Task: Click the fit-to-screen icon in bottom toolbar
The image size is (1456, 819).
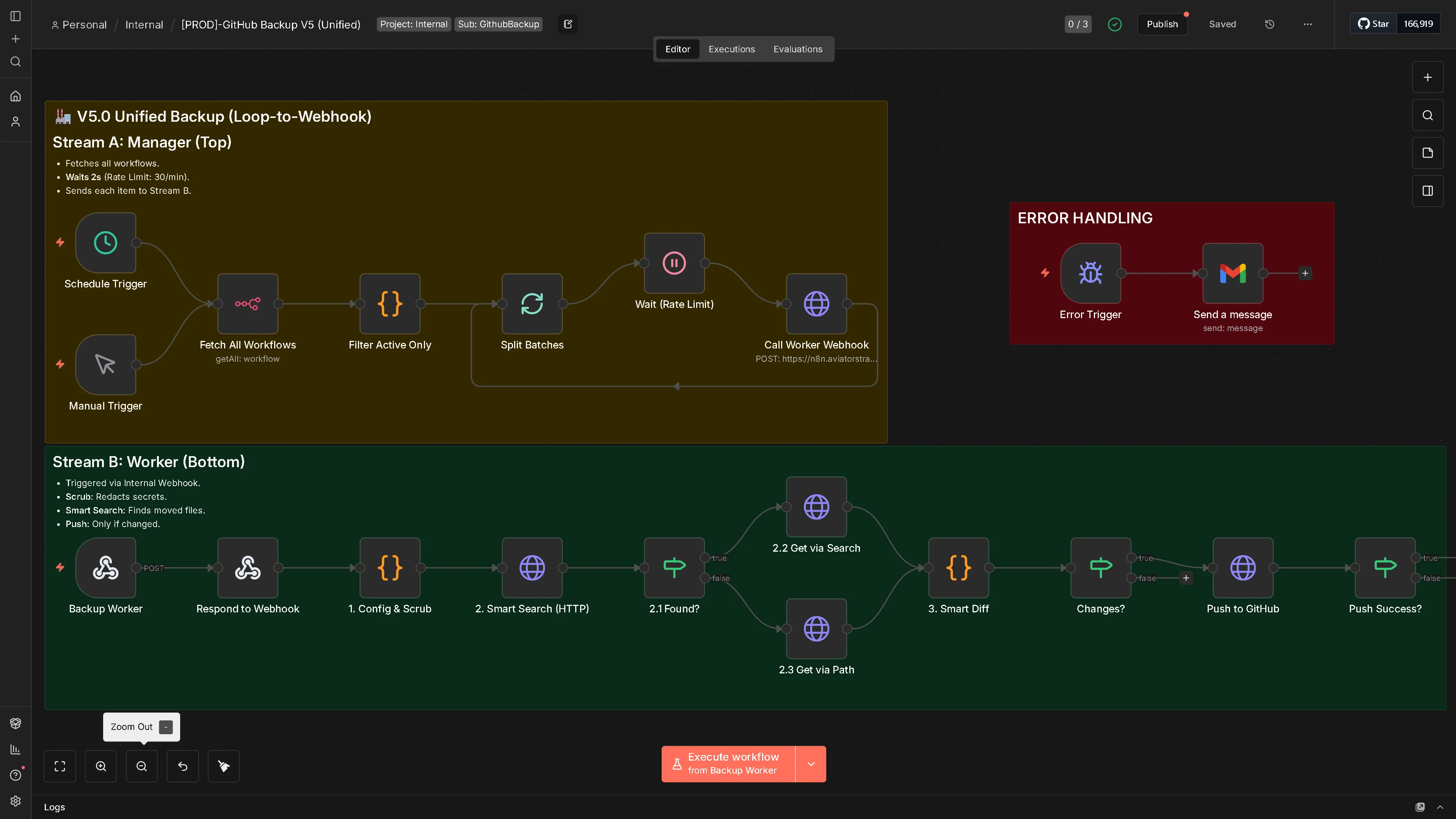Action: [60, 766]
